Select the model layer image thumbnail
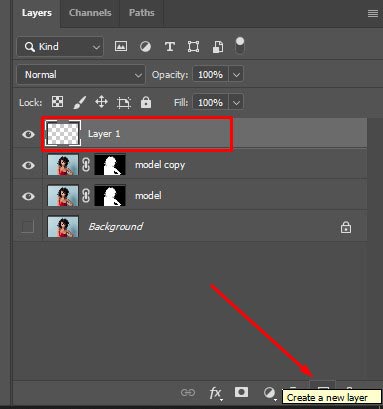The image size is (383, 409). pyautogui.click(x=63, y=196)
